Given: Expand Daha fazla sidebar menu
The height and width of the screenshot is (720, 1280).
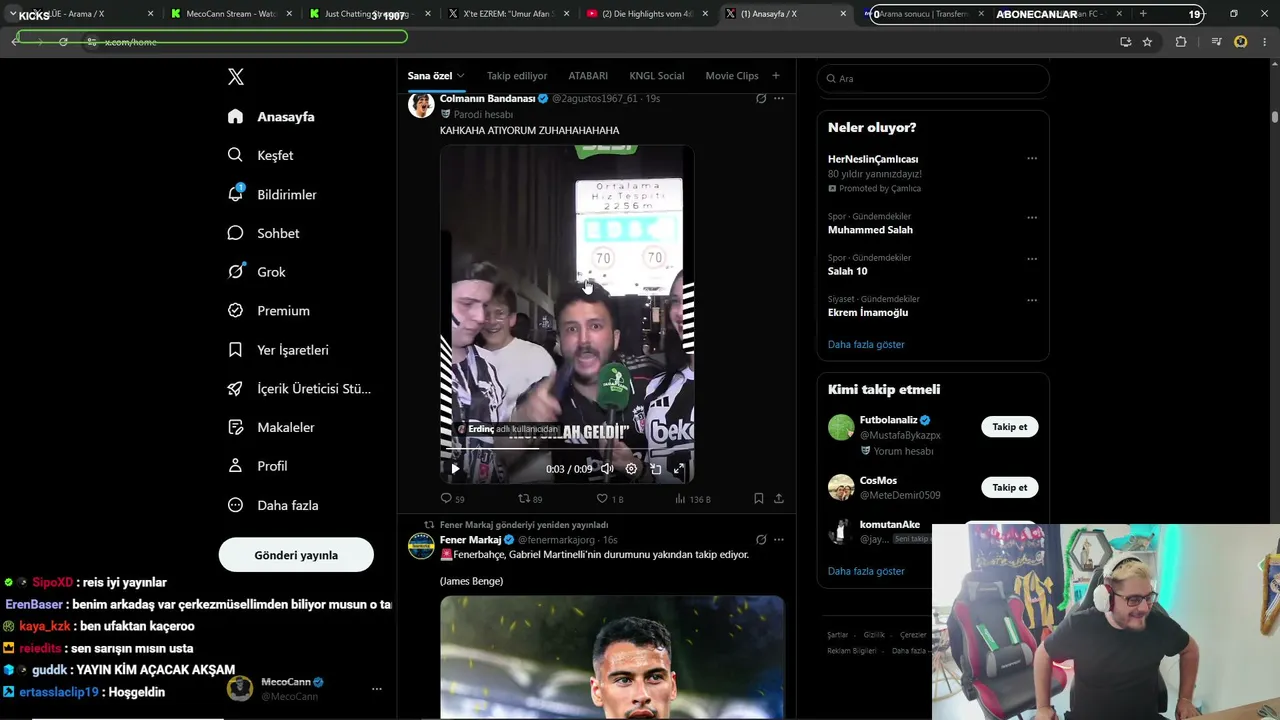Looking at the screenshot, I should 273,505.
